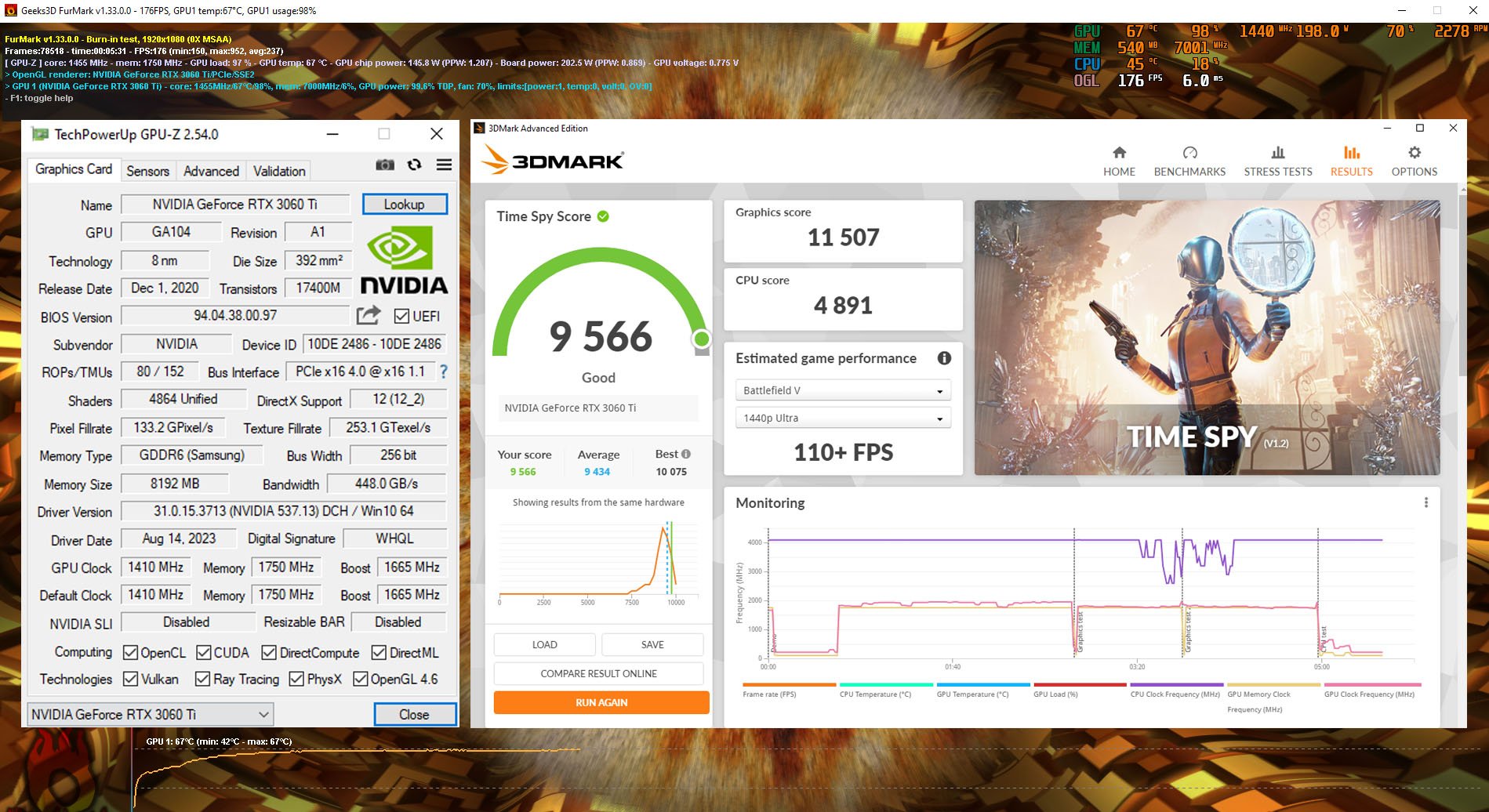Open the GPU selector dropdown in GPU-Z
This screenshot has width=1489, height=812.
(x=151, y=714)
